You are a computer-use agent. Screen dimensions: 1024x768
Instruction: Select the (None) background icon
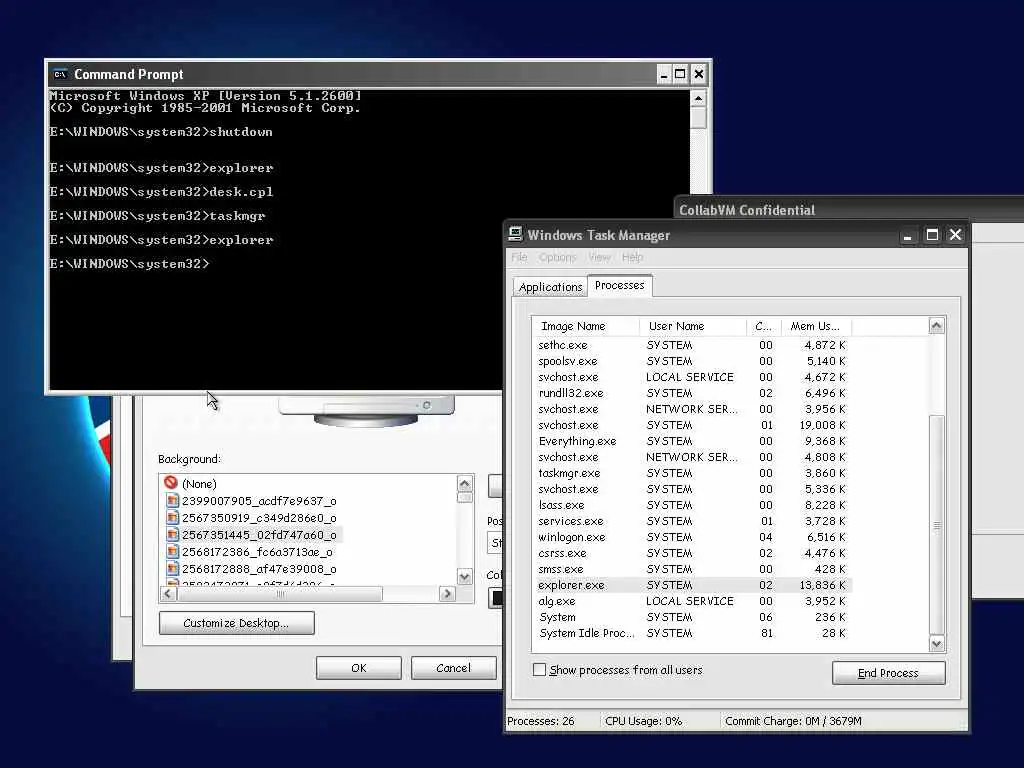point(171,483)
